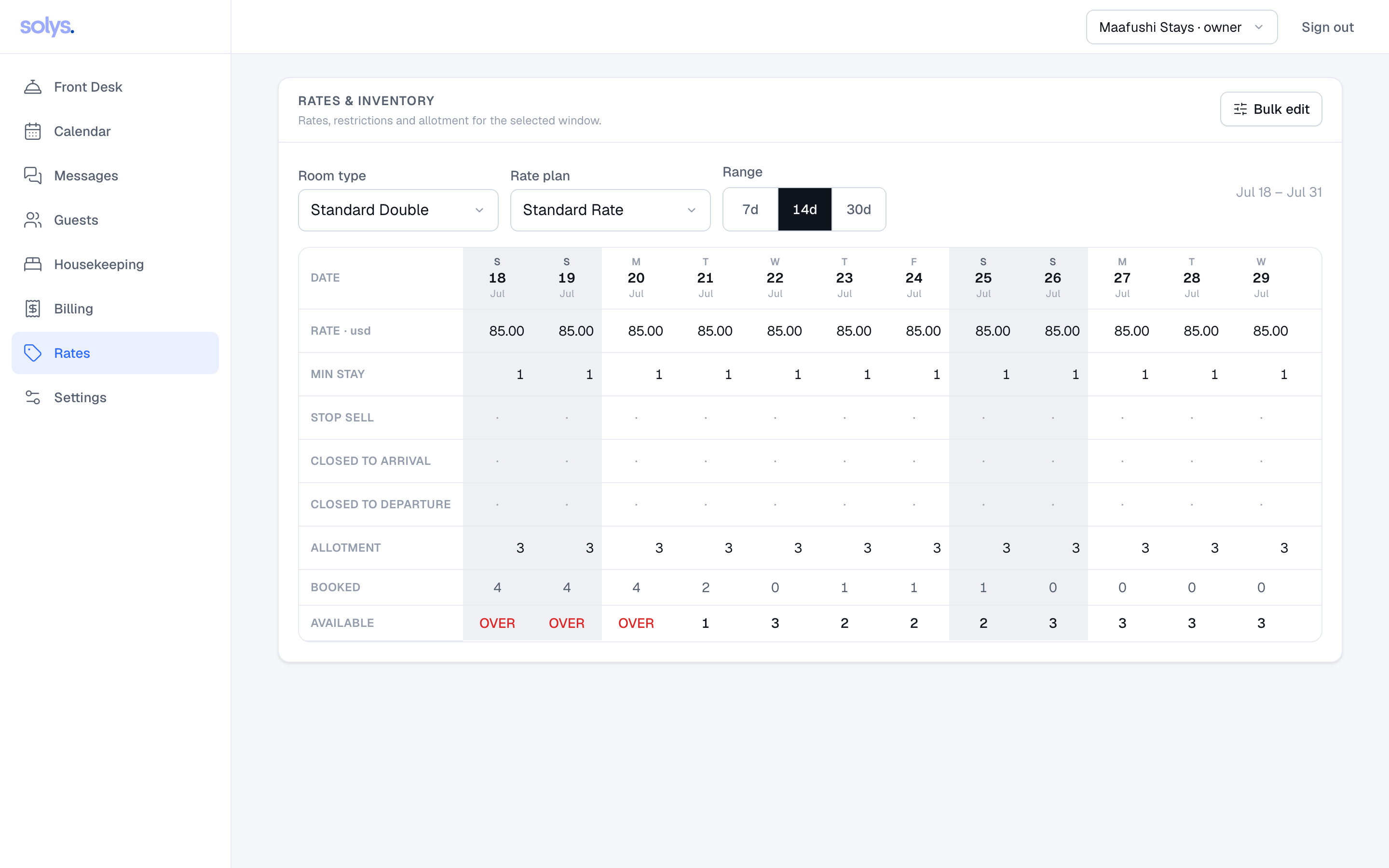Click Booked count 2 for Jul 21
The height and width of the screenshot is (868, 1389).
tap(706, 587)
